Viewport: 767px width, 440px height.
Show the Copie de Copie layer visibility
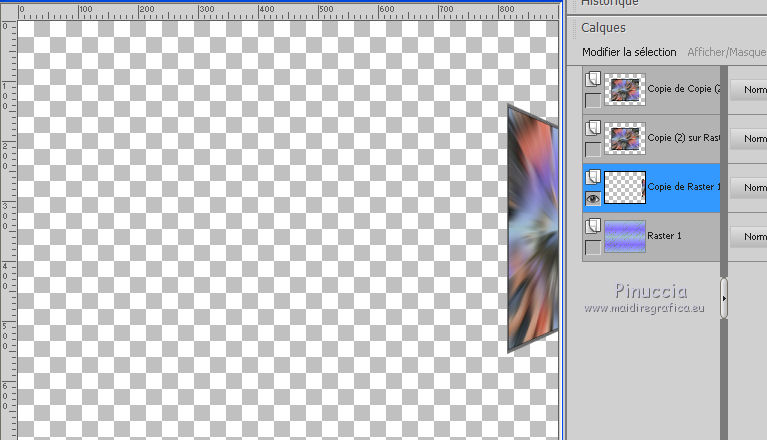click(593, 101)
